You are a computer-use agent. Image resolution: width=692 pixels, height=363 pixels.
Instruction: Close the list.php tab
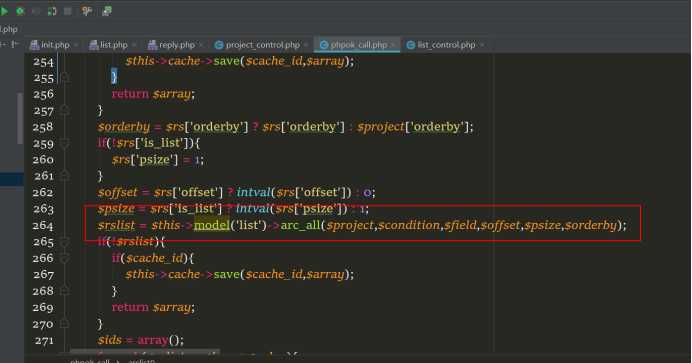coord(134,45)
